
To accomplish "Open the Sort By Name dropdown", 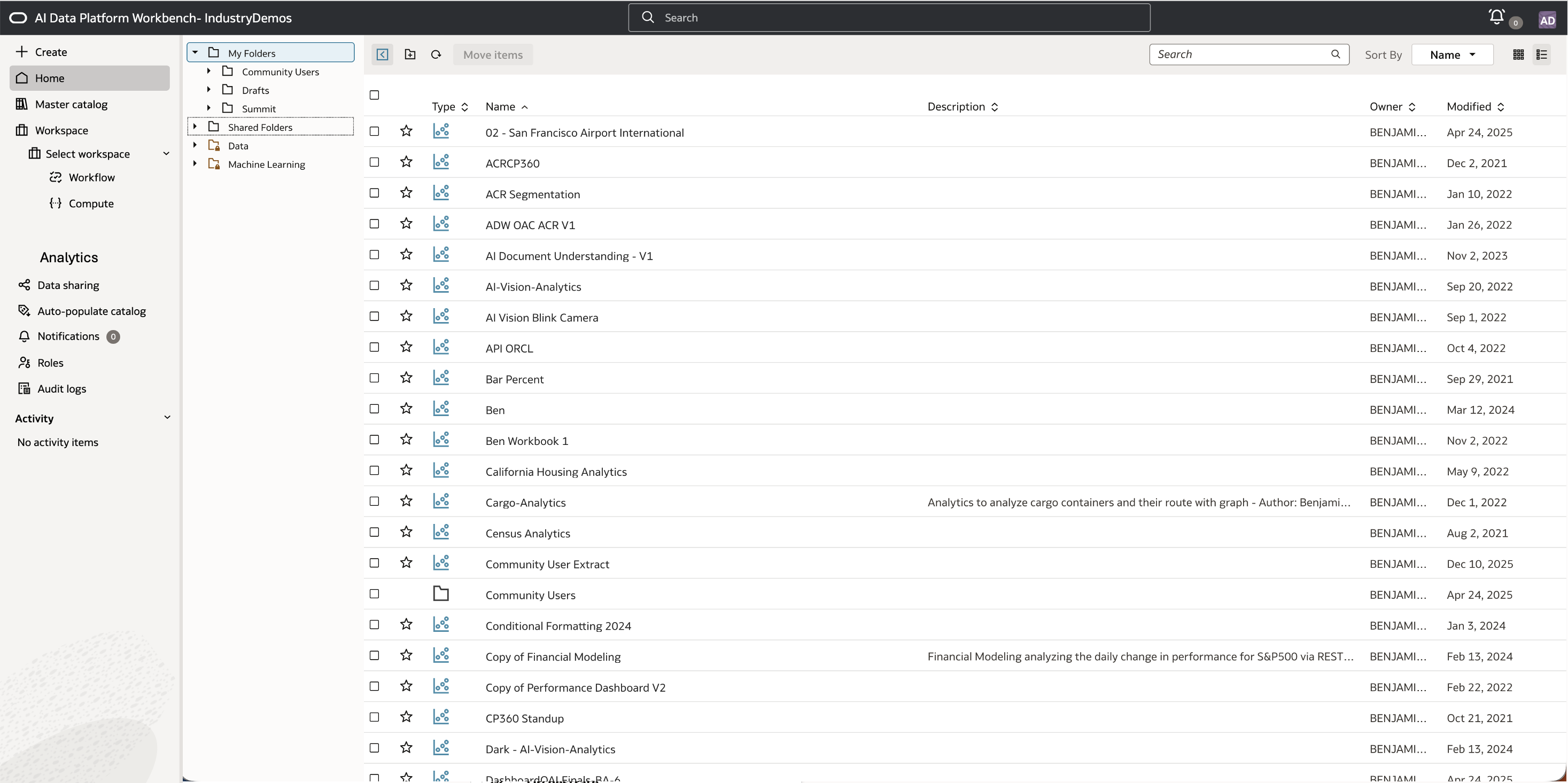I will (x=1451, y=55).
